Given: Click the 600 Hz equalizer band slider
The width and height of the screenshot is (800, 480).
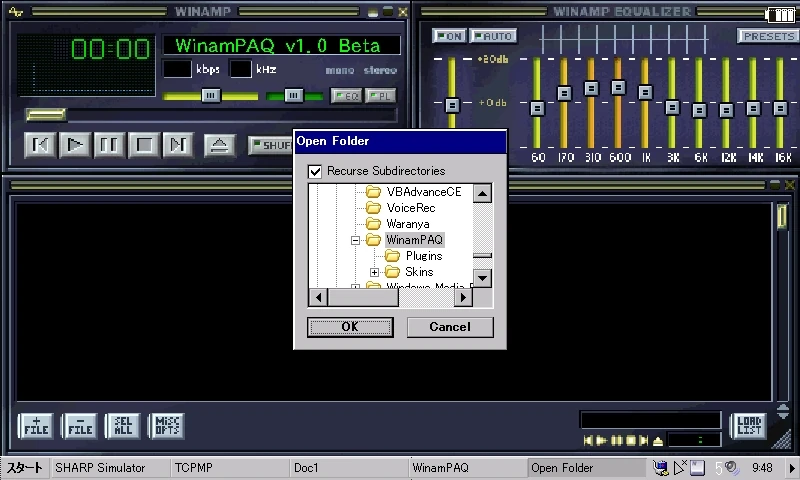Looking at the screenshot, I should pyautogui.click(x=618, y=87).
